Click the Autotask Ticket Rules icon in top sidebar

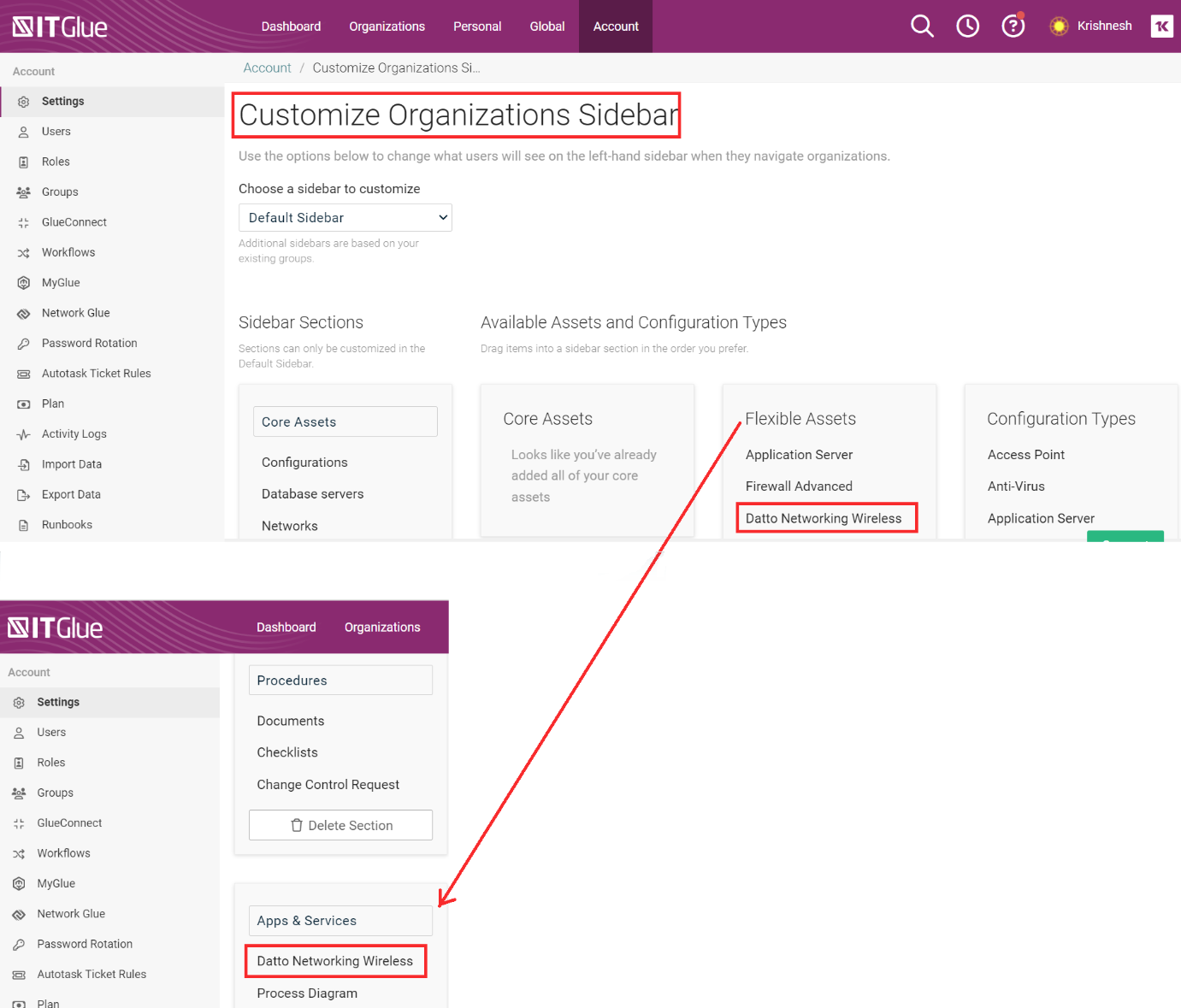click(24, 374)
